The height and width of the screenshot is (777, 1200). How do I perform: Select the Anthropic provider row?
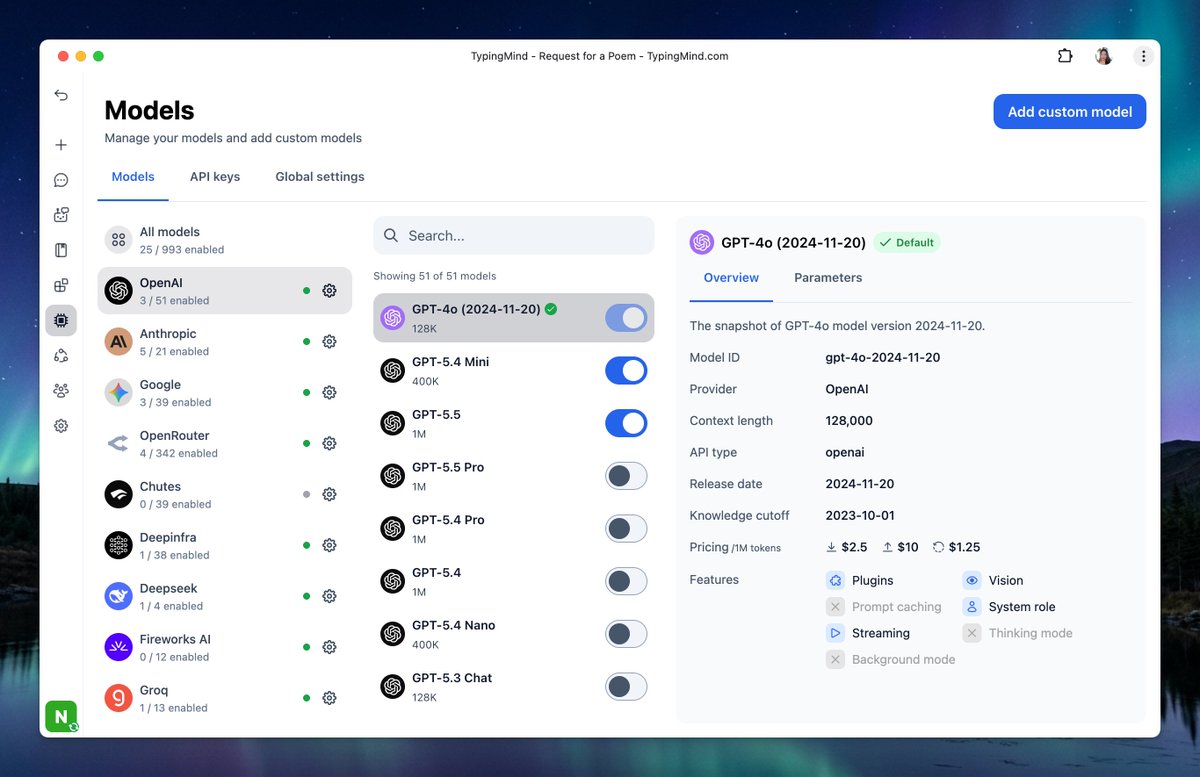pyautogui.click(x=225, y=342)
